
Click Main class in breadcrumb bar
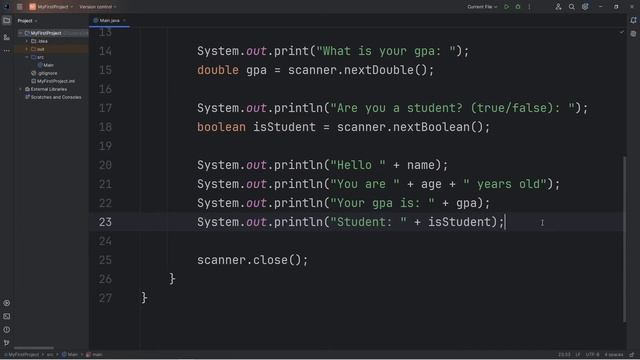[x=70, y=355]
